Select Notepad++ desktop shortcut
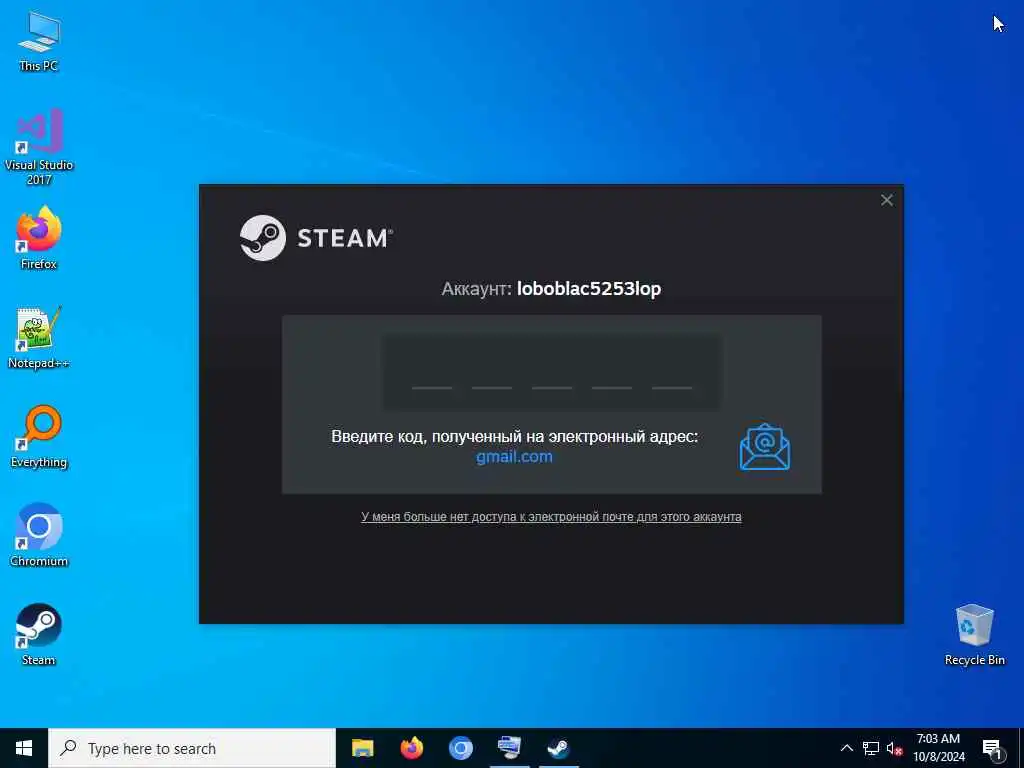The height and width of the screenshot is (768, 1024). pos(39,338)
